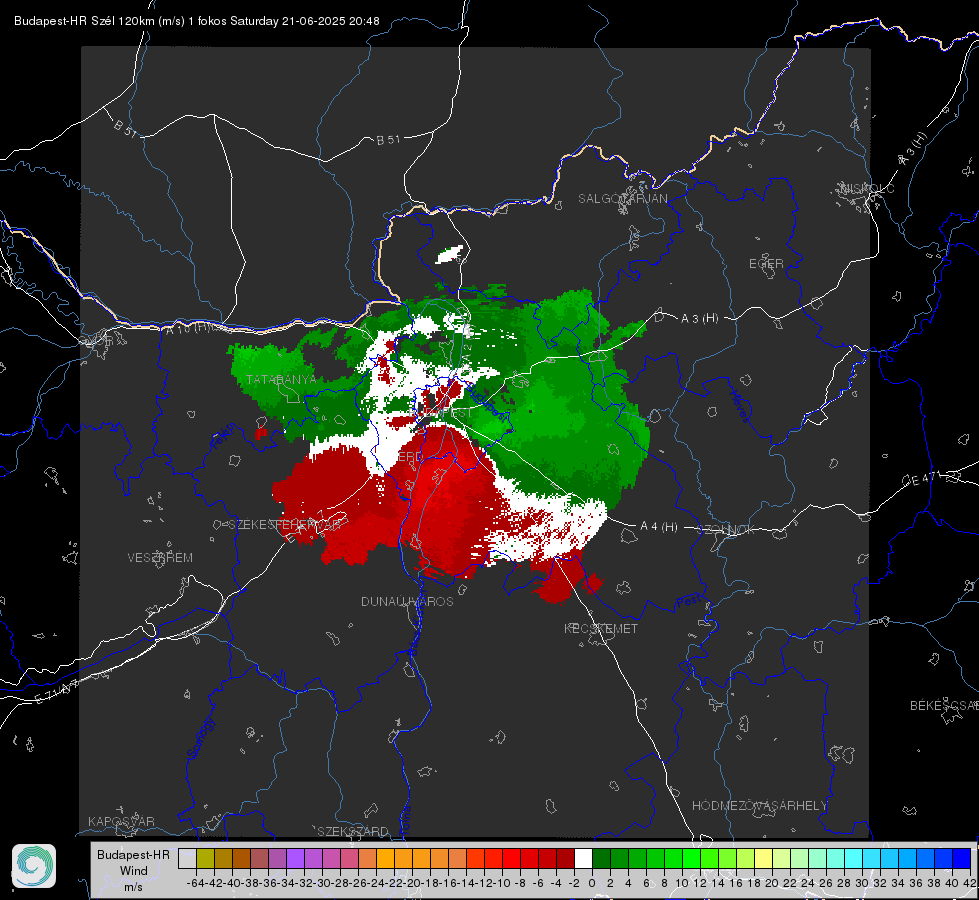Click the white swatch in wind legend
This screenshot has height=900, width=979.
583,859
